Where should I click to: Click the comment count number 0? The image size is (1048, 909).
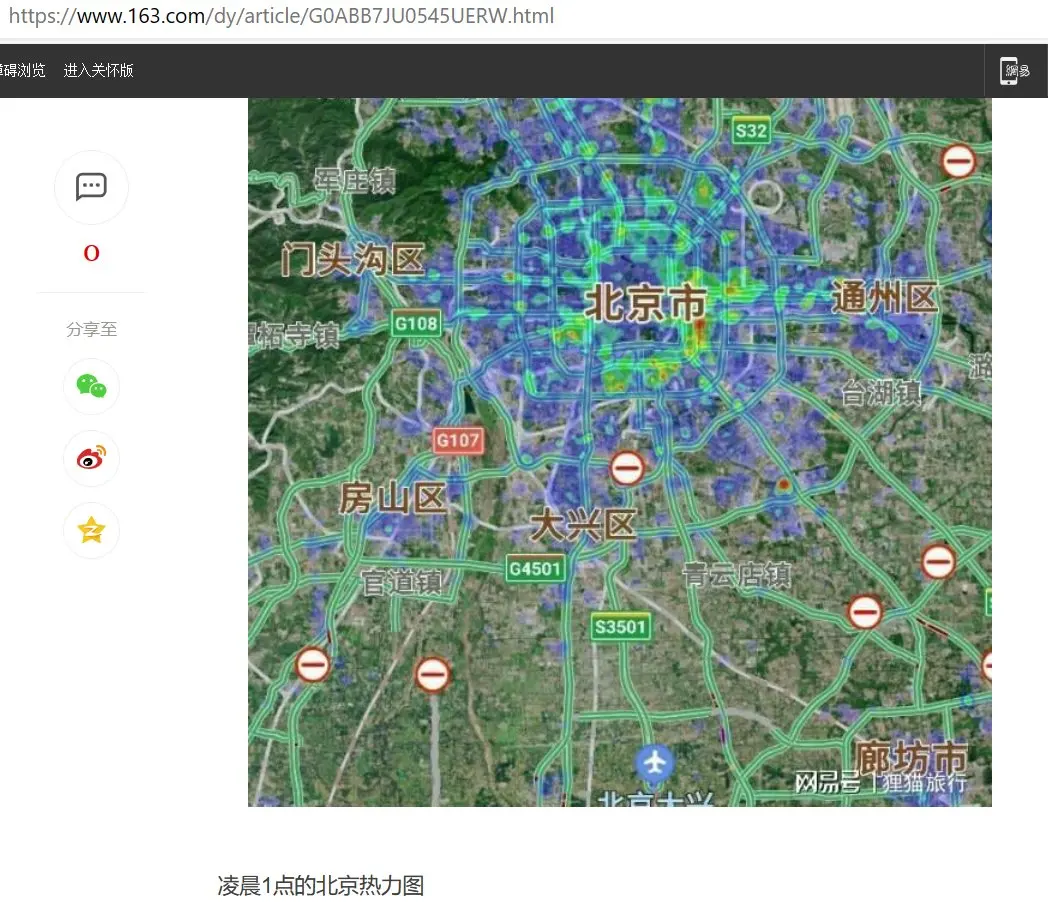pyautogui.click(x=91, y=254)
